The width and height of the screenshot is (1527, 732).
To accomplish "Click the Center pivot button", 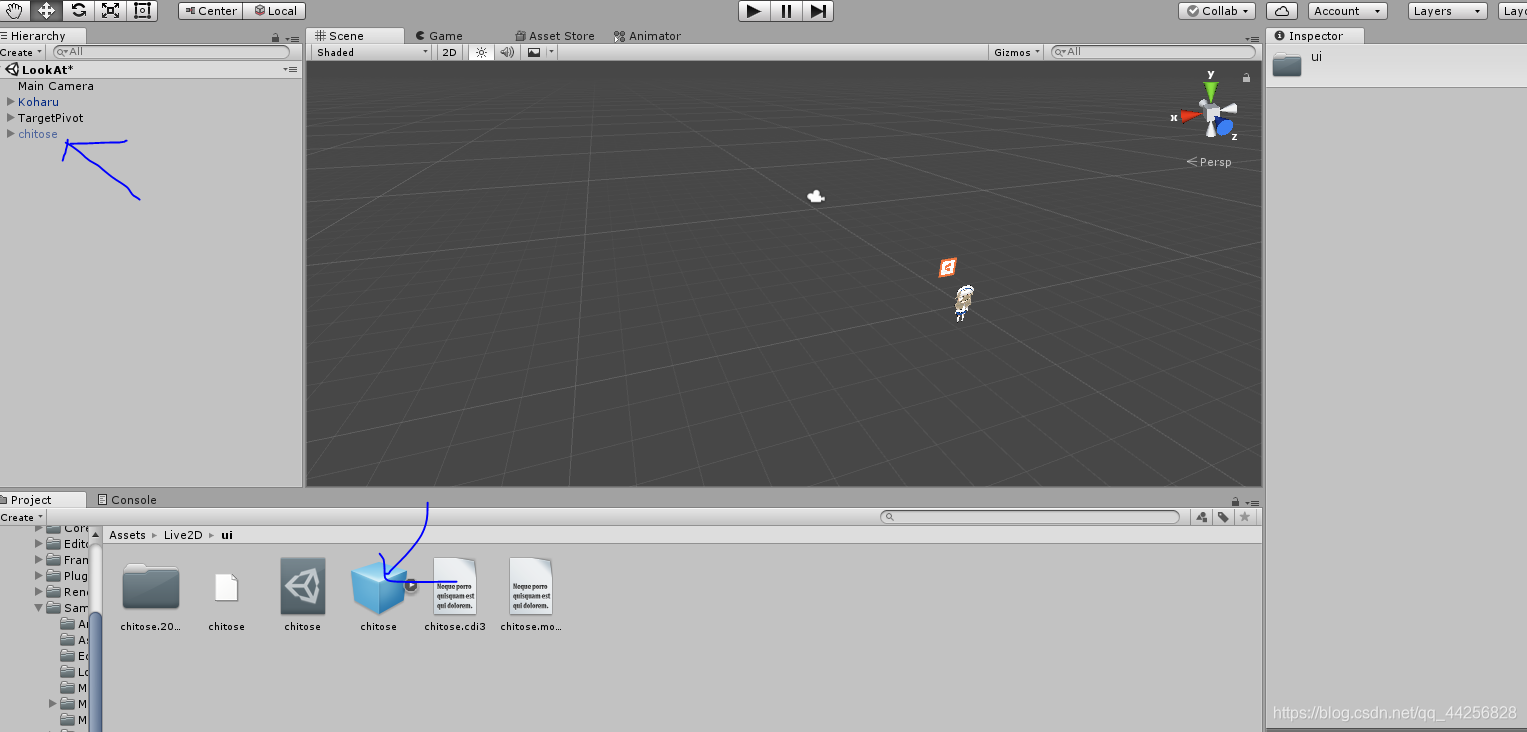I will pos(209,11).
